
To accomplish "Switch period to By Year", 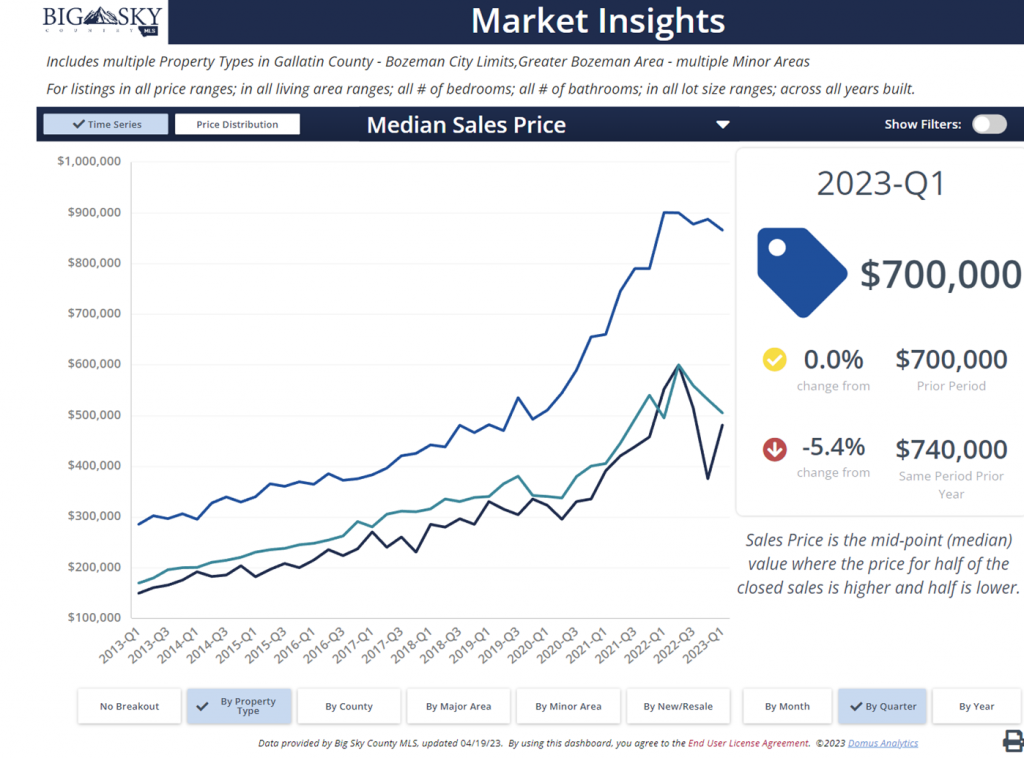I will coord(976,706).
